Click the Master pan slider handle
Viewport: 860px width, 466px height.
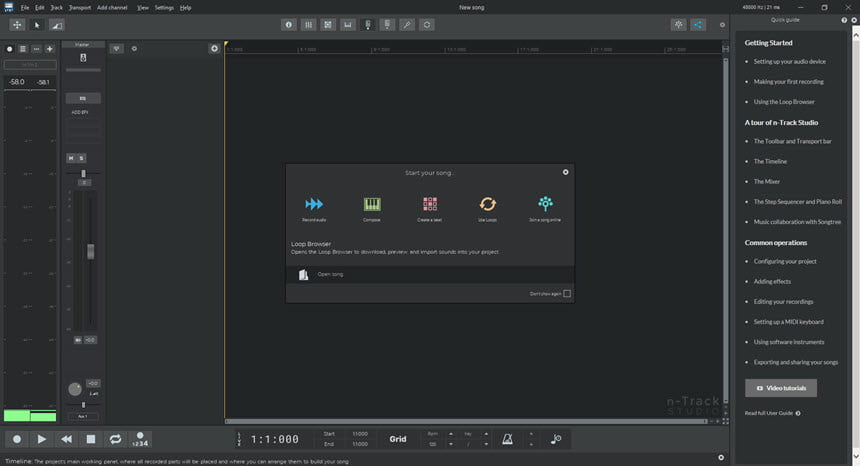coord(83,174)
